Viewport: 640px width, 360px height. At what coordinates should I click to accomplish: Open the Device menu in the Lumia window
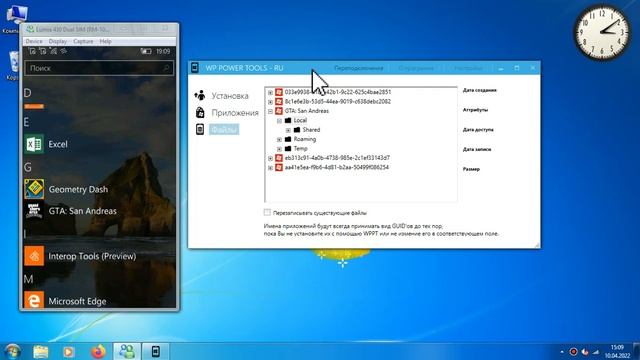point(33,42)
